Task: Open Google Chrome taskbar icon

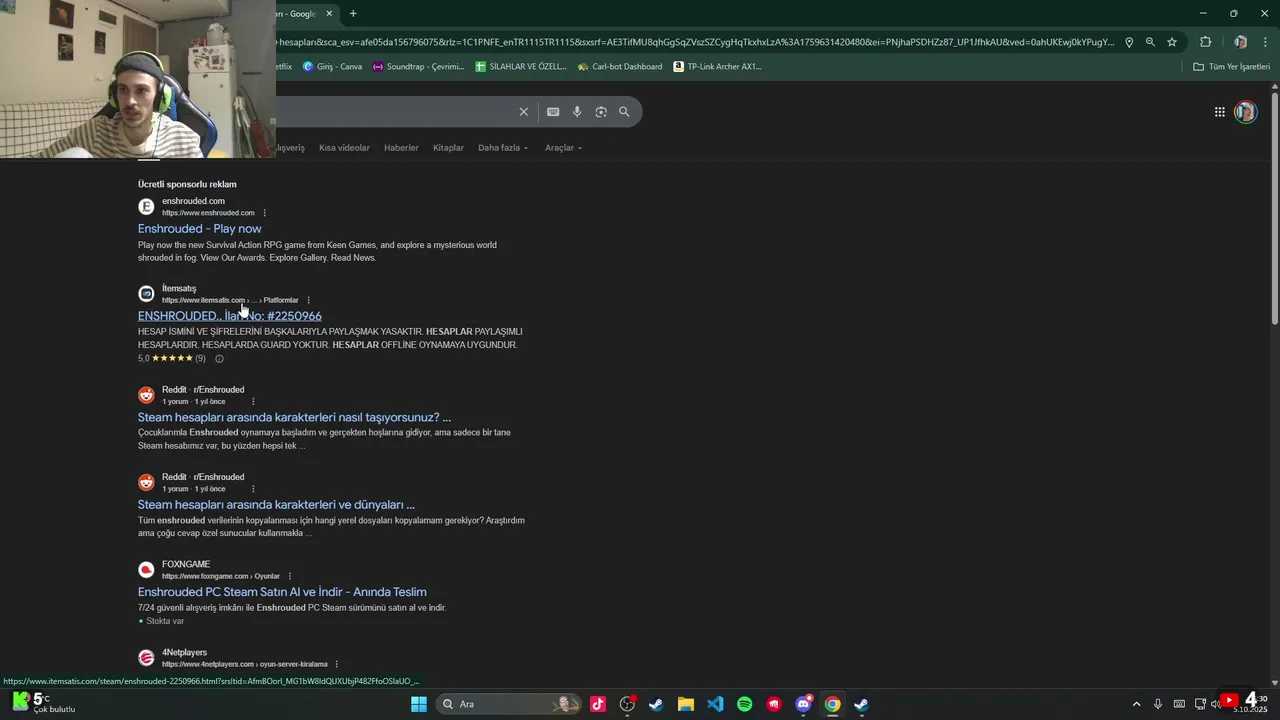Action: (833, 704)
